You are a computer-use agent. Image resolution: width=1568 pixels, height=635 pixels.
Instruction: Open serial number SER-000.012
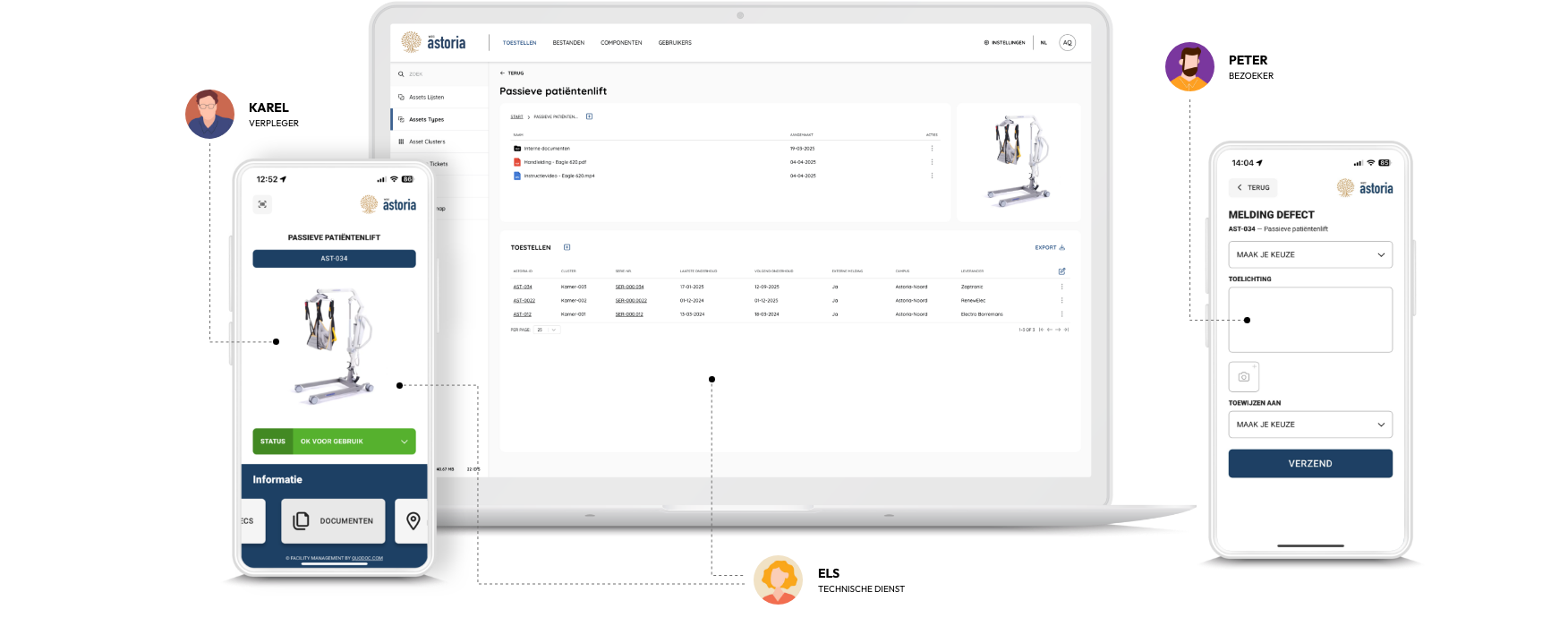[x=629, y=314]
